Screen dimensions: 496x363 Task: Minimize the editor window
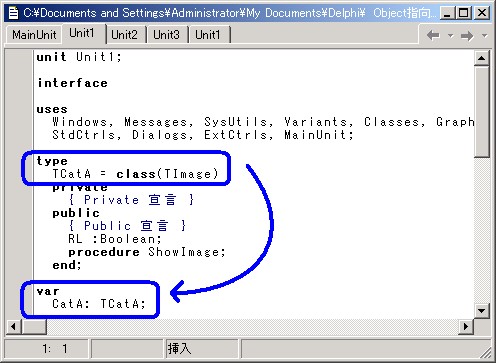[447, 13]
